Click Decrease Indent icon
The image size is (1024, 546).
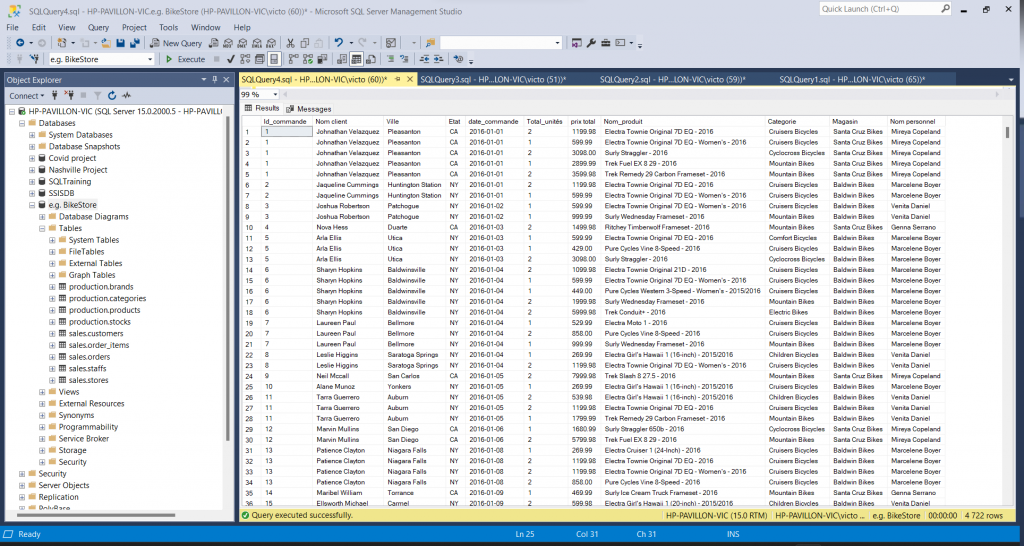(424, 59)
